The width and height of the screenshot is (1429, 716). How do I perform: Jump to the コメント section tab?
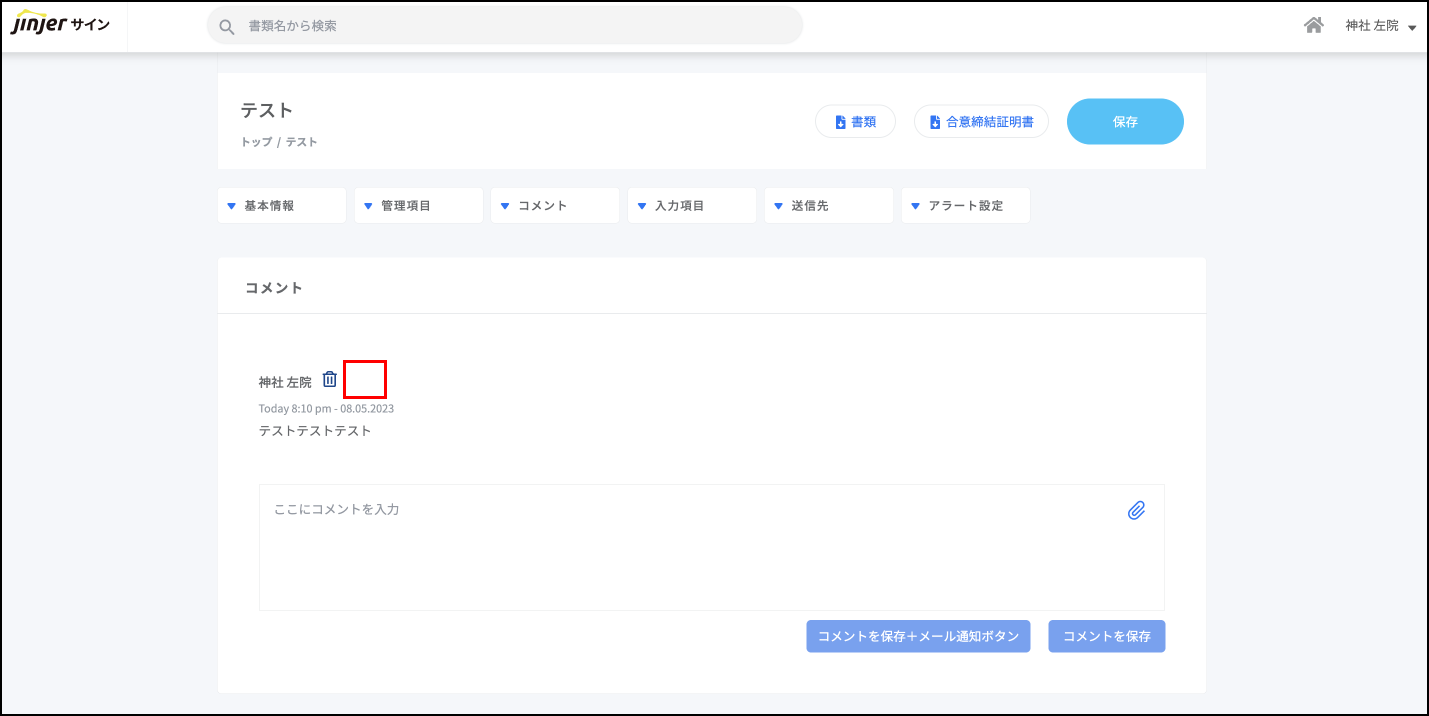click(x=555, y=205)
